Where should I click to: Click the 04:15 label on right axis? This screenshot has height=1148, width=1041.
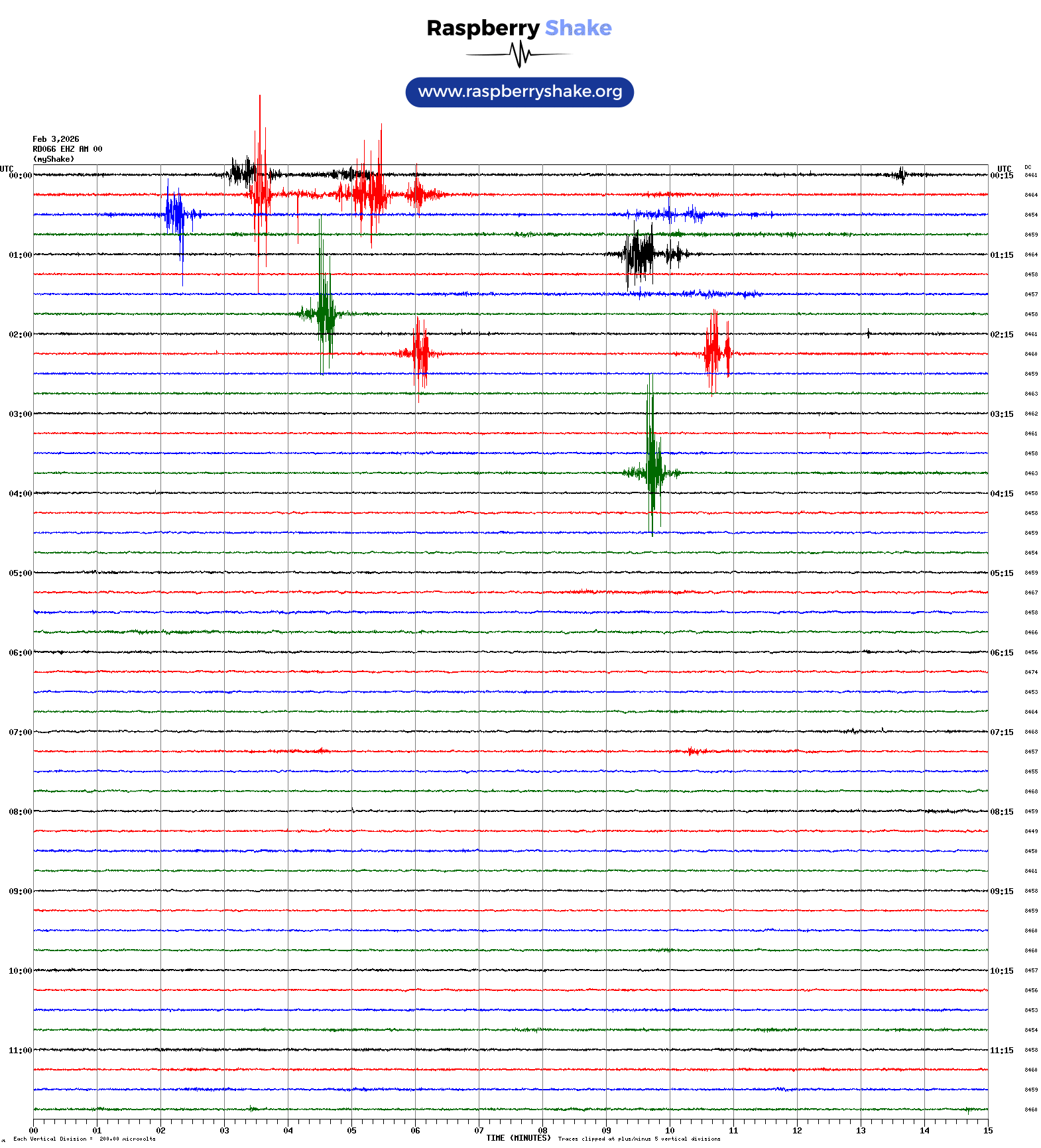pyautogui.click(x=1001, y=494)
